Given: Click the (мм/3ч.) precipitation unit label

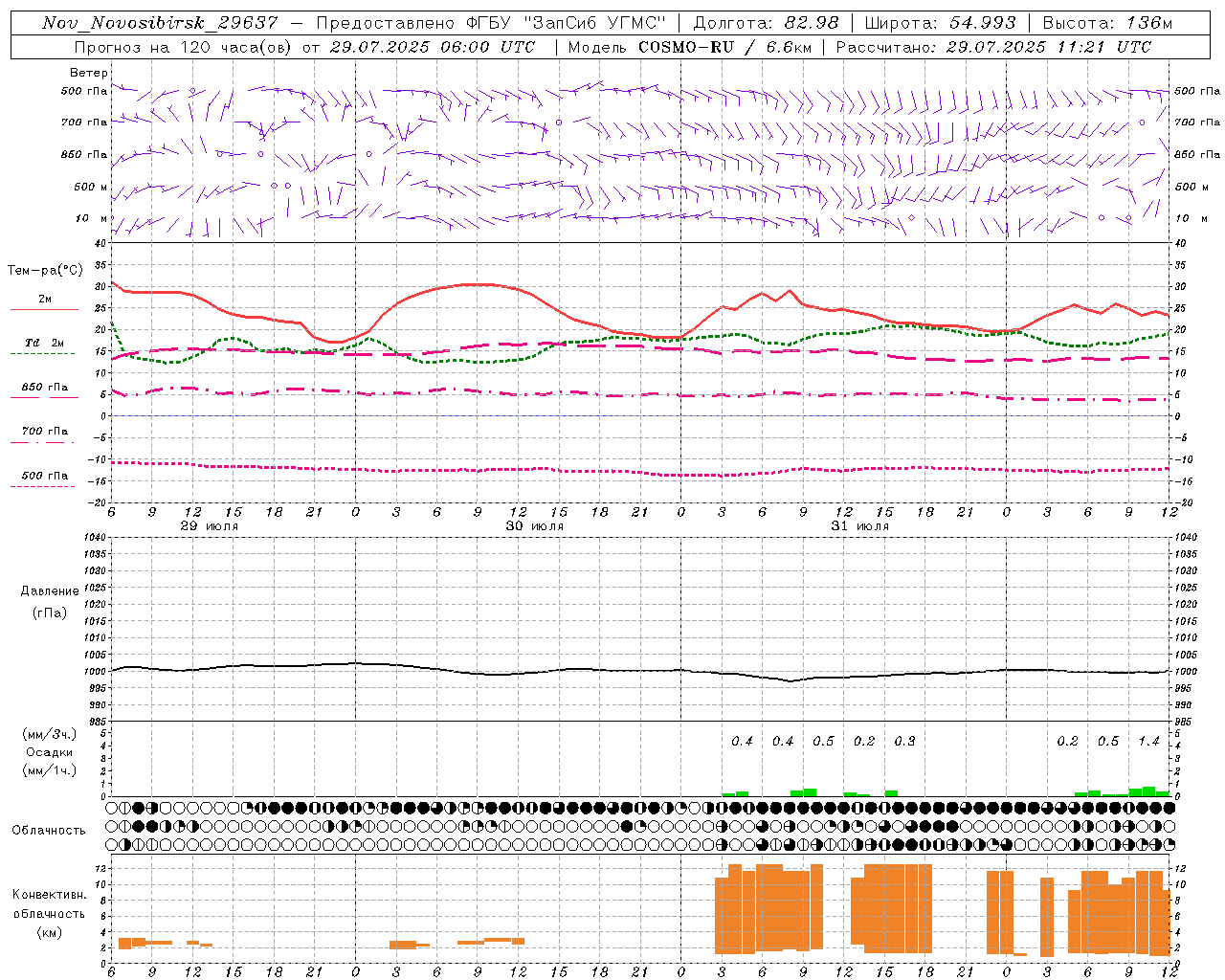Looking at the screenshot, I should pyautogui.click(x=50, y=735).
